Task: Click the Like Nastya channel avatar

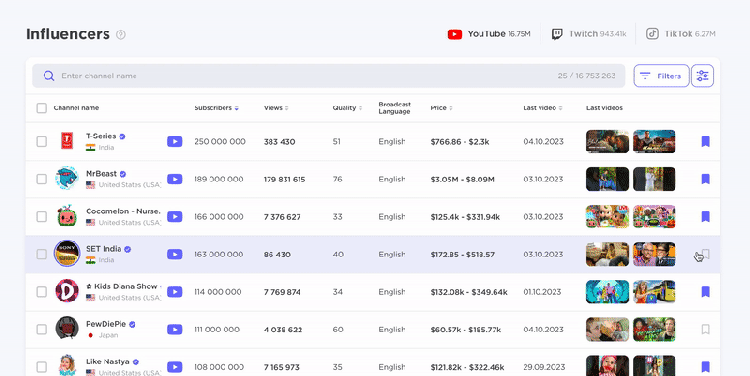Action: (67, 365)
